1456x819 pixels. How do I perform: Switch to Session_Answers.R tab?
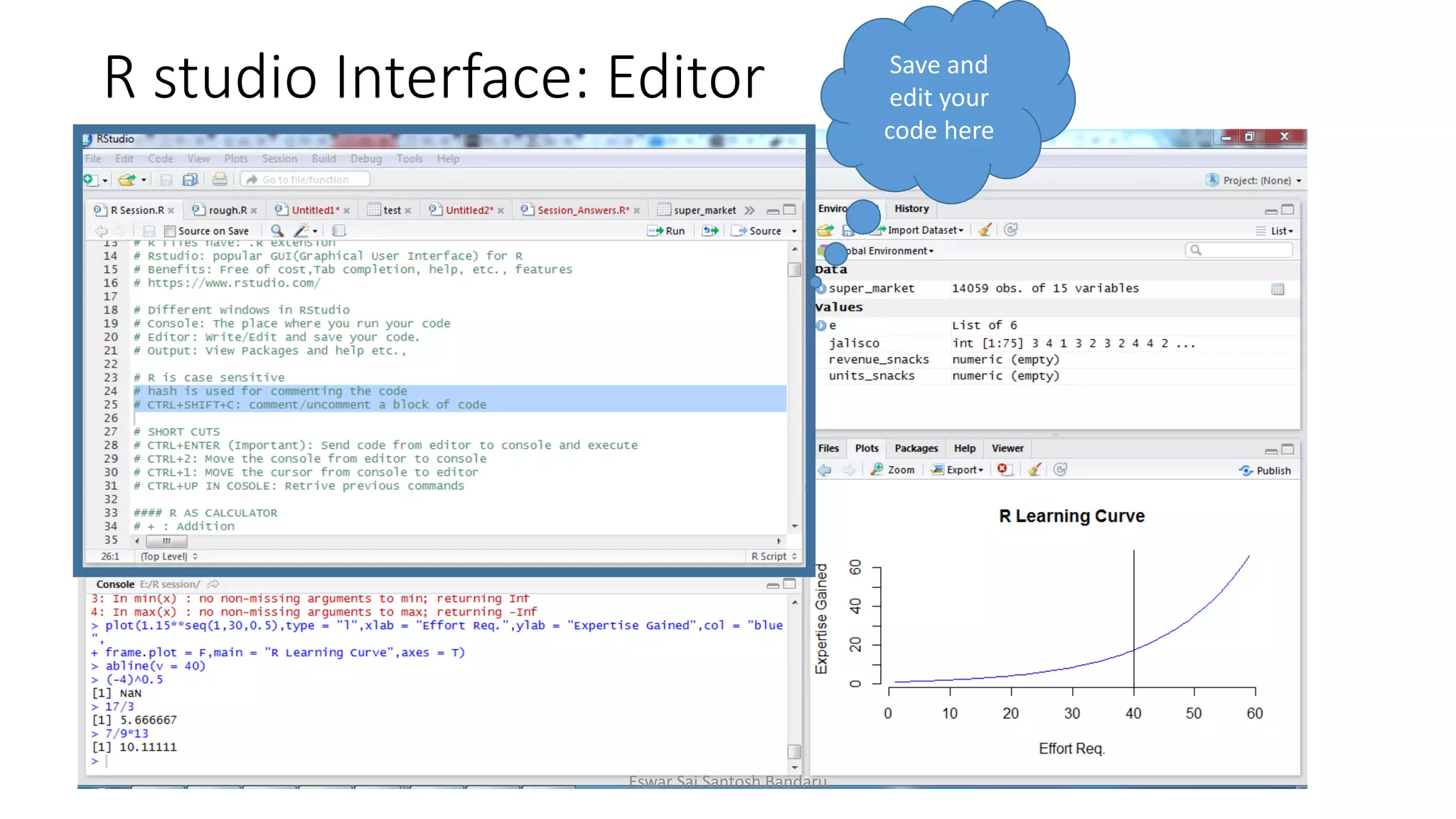click(x=583, y=210)
